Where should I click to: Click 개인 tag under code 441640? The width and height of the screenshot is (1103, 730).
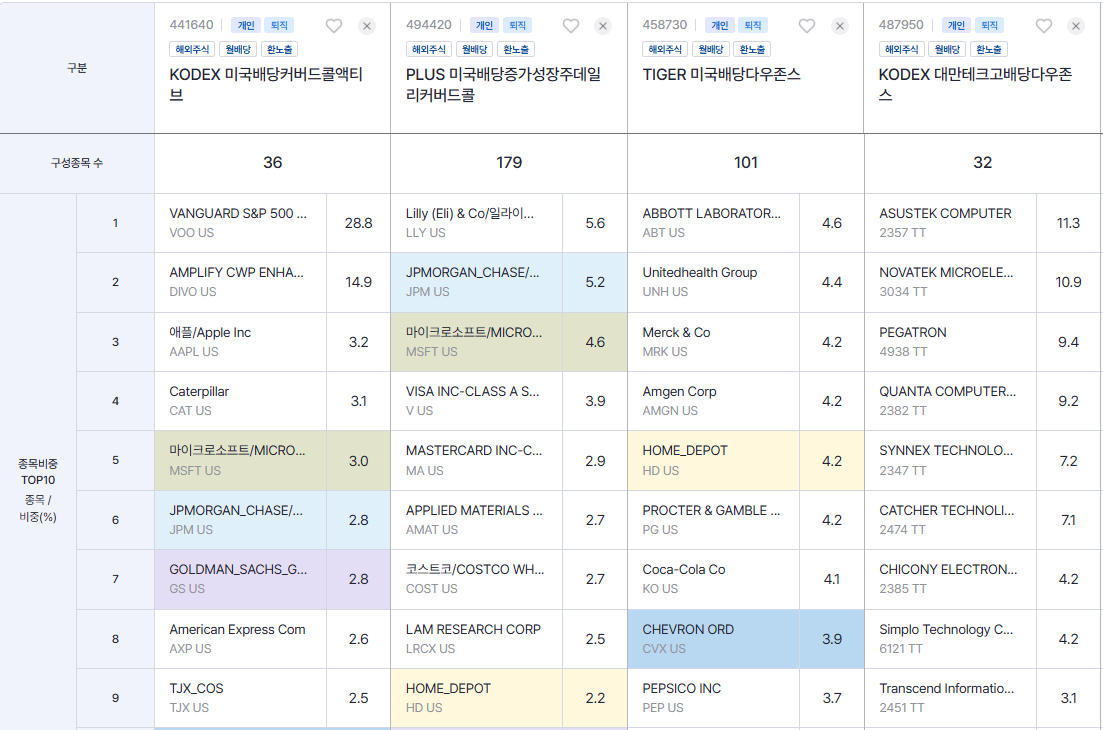[246, 25]
